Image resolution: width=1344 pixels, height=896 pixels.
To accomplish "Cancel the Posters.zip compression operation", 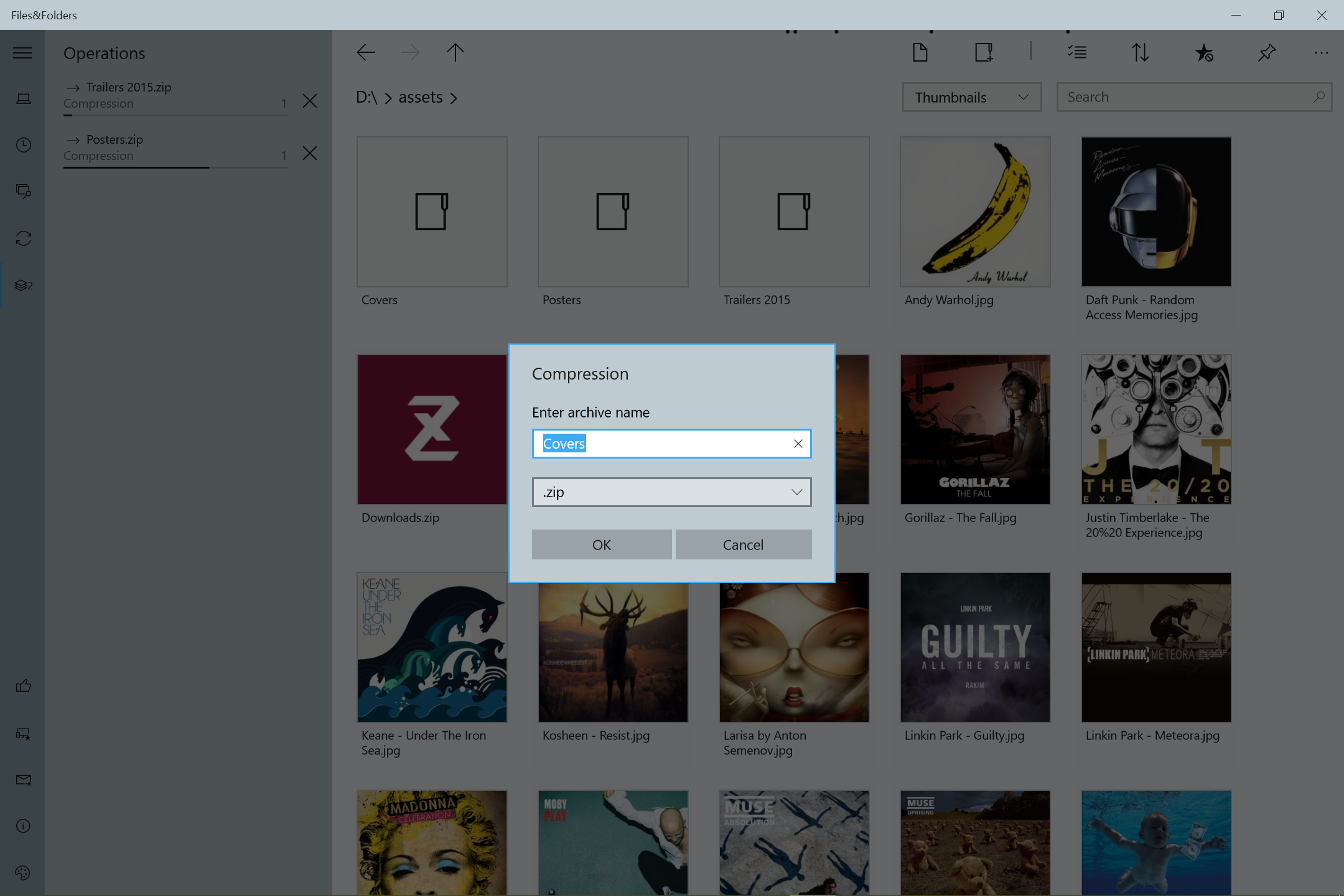I will click(310, 153).
